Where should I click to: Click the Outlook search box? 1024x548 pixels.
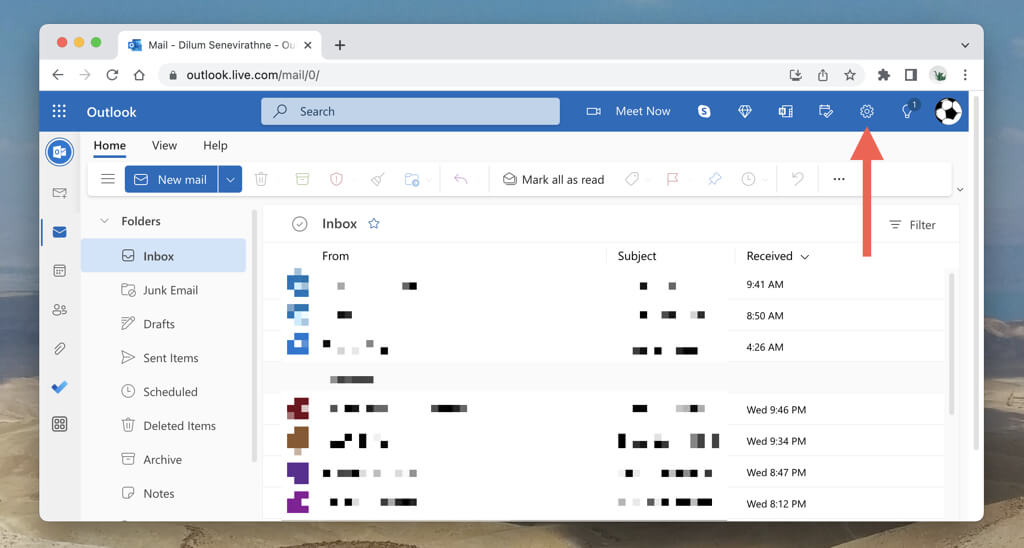[410, 111]
